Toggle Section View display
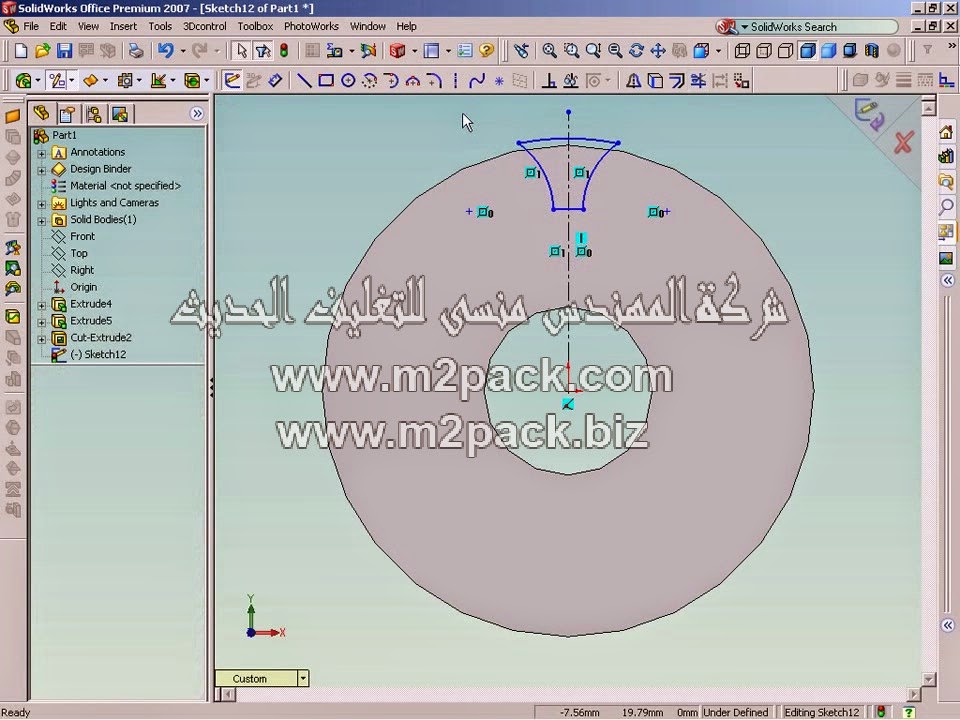960x720 pixels. tap(872, 51)
